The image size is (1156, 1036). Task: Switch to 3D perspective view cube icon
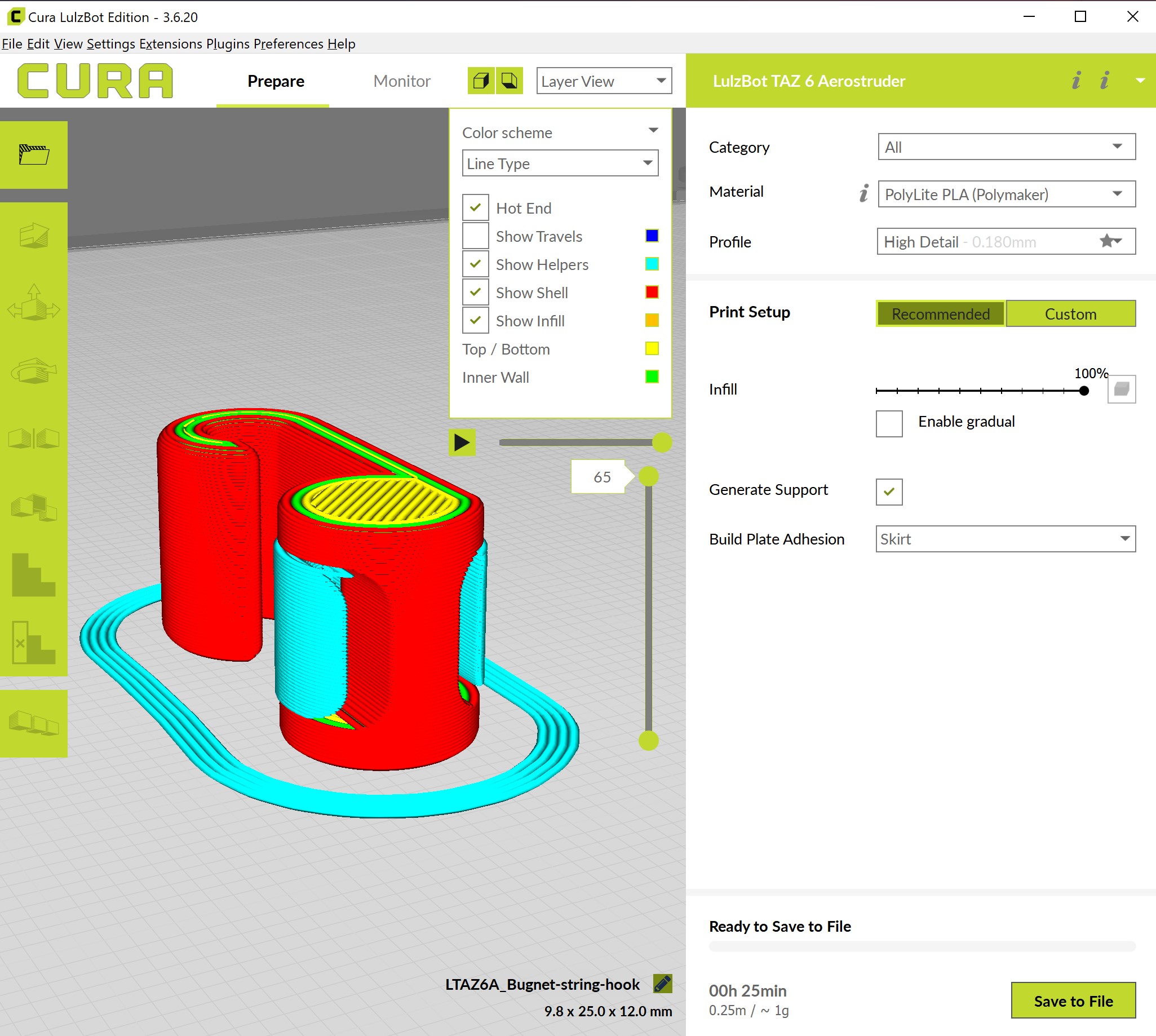coord(481,81)
